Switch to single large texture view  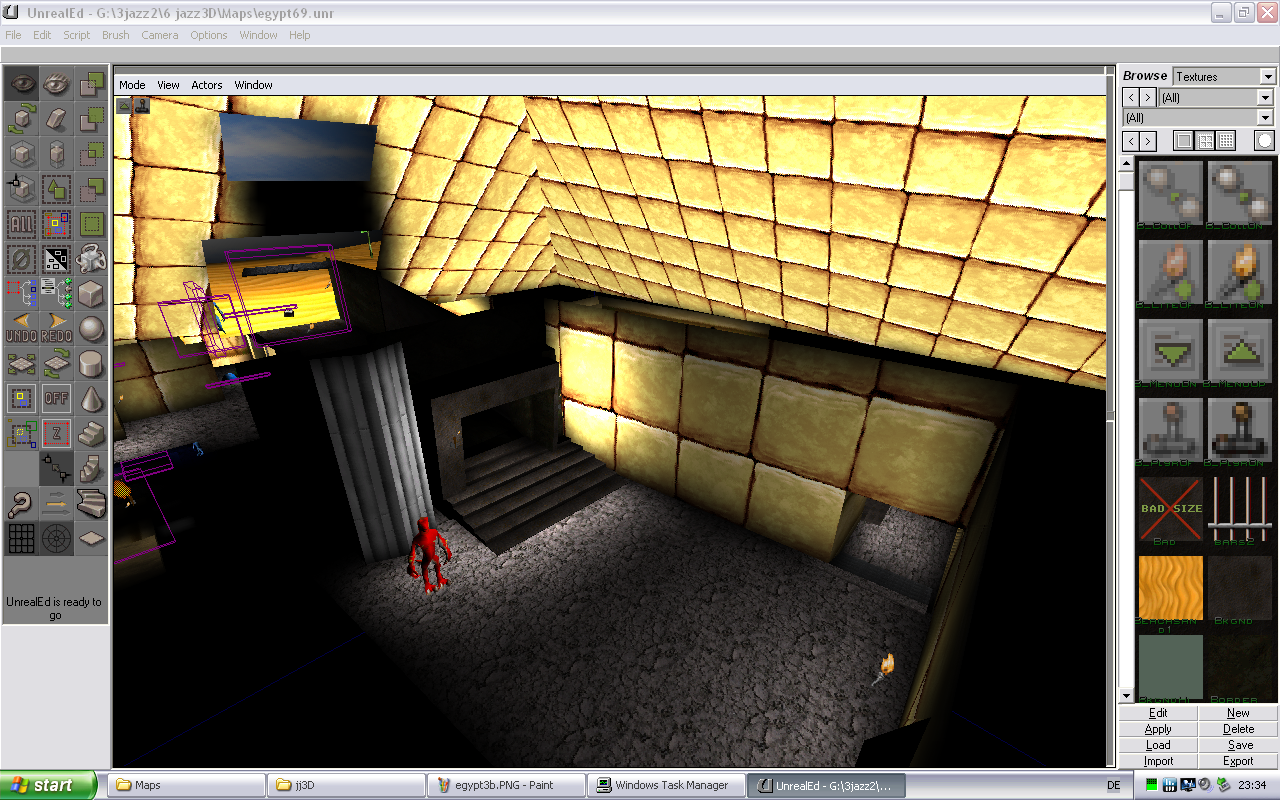coord(1184,141)
